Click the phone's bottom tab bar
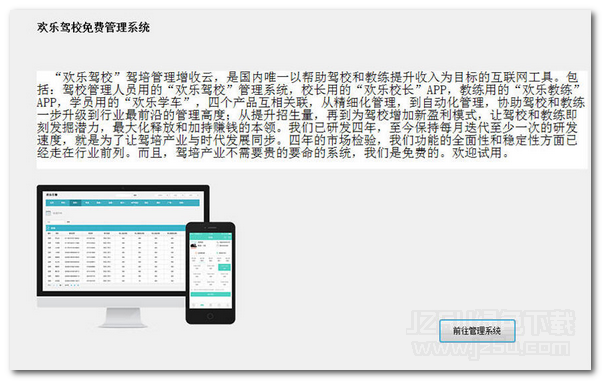The height and width of the screenshot is (381, 602). point(211,305)
